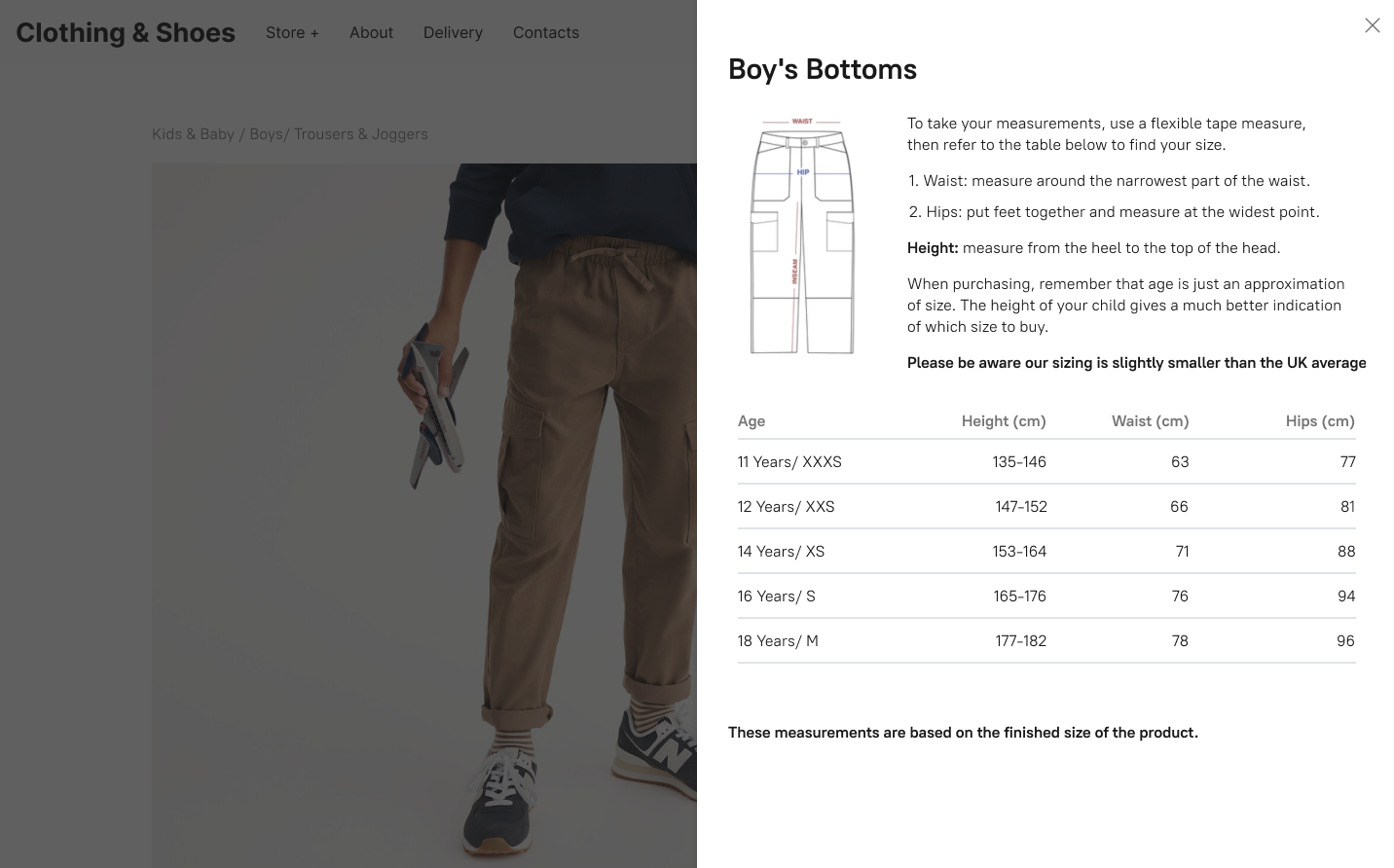This screenshot has height=868, width=1394.
Task: Open the Contacts page
Action: 546,32
